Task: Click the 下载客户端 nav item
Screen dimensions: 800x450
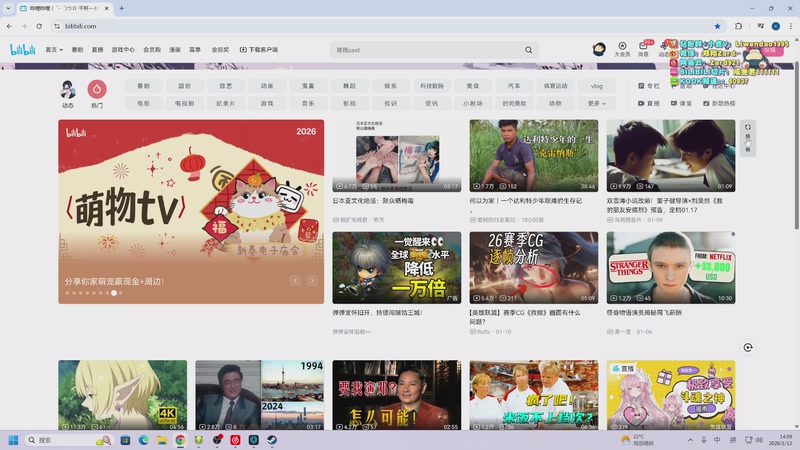Action: [x=259, y=49]
